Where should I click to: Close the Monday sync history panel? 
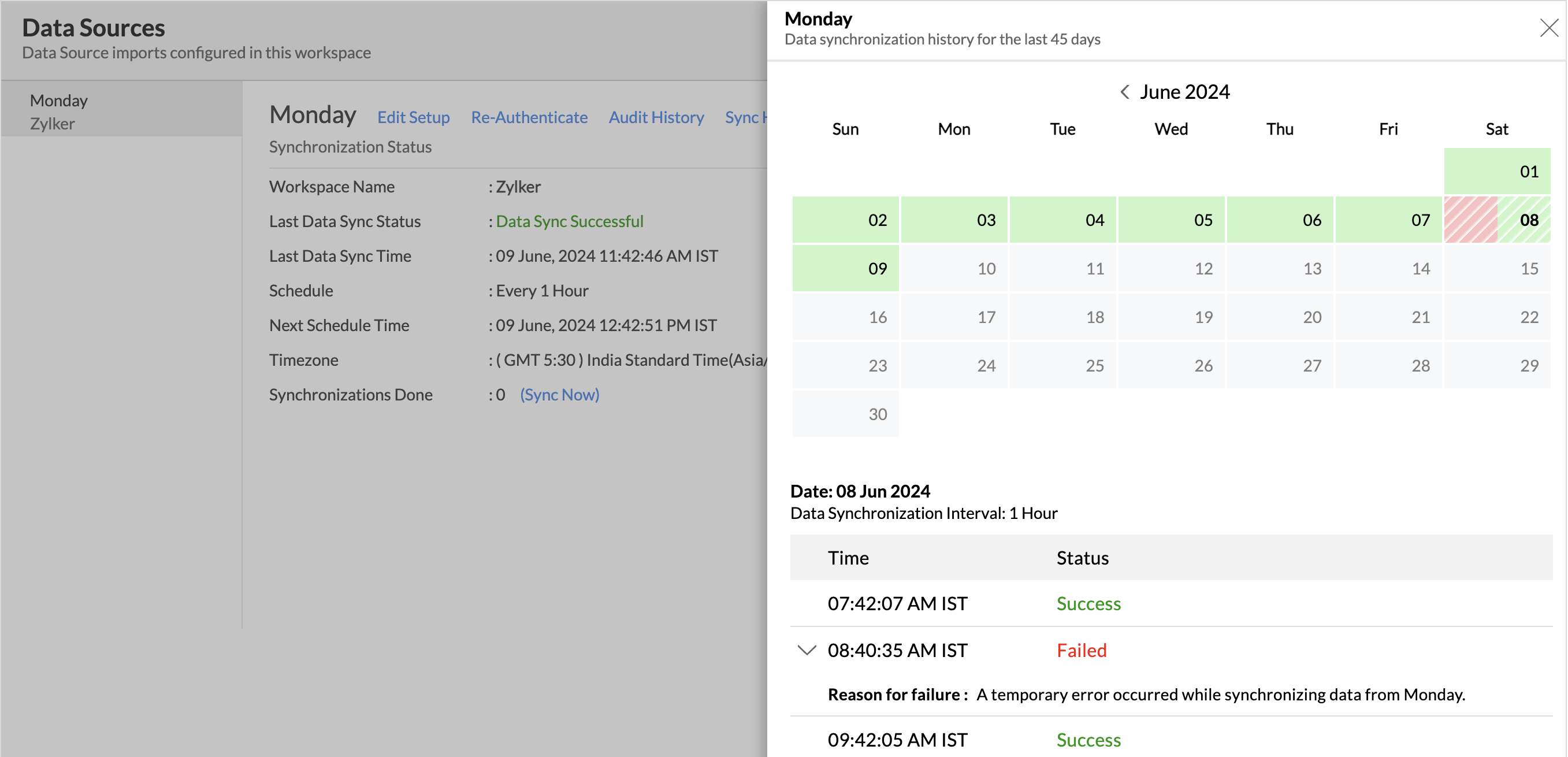(1548, 28)
